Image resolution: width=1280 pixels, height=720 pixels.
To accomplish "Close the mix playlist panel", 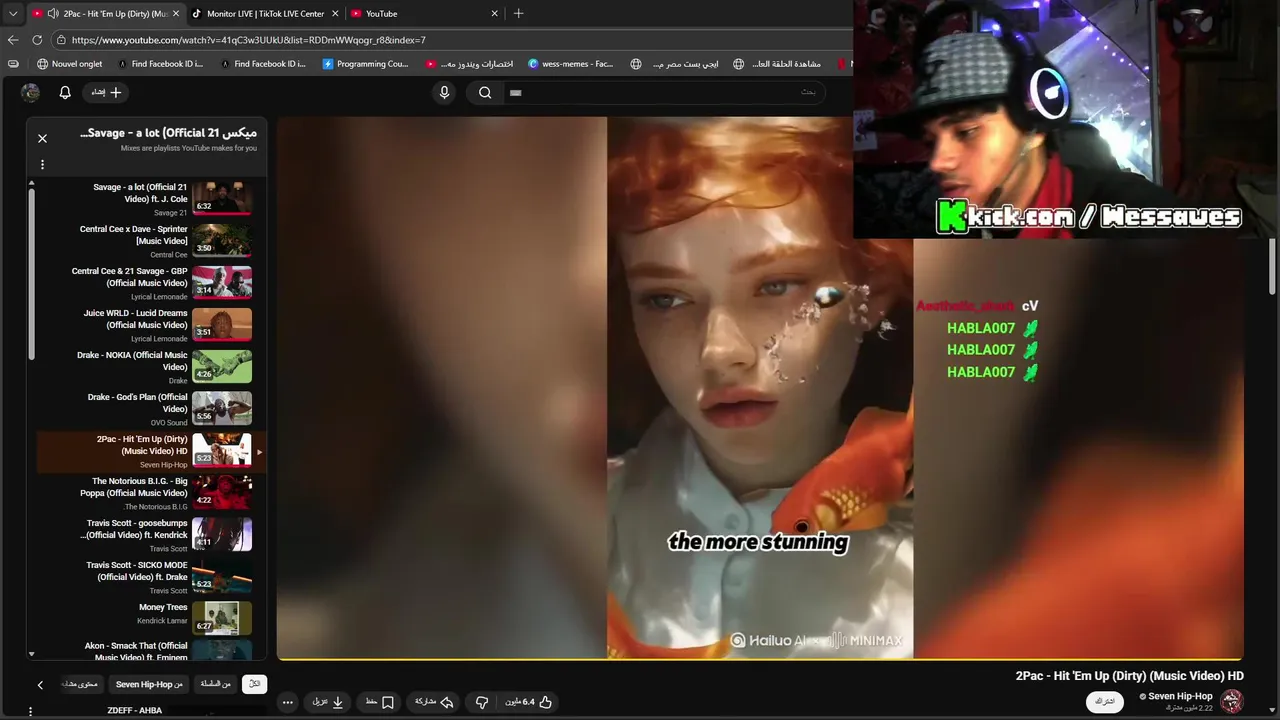I will (x=42, y=138).
